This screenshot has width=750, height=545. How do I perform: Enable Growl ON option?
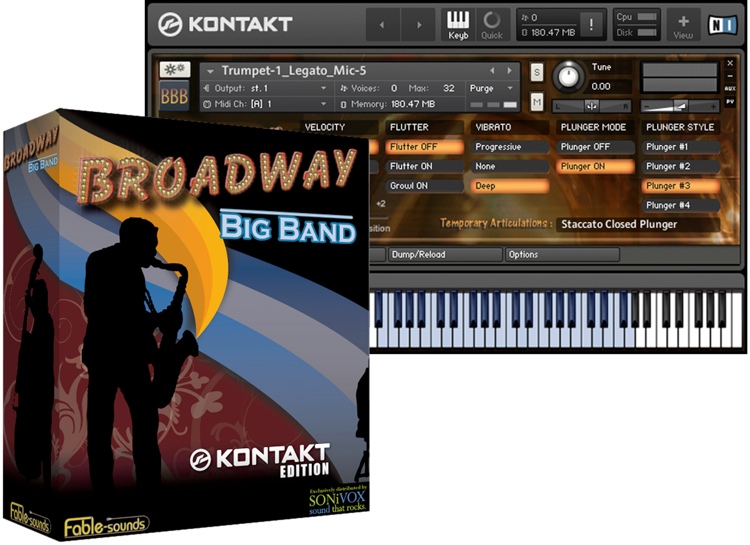tap(425, 186)
